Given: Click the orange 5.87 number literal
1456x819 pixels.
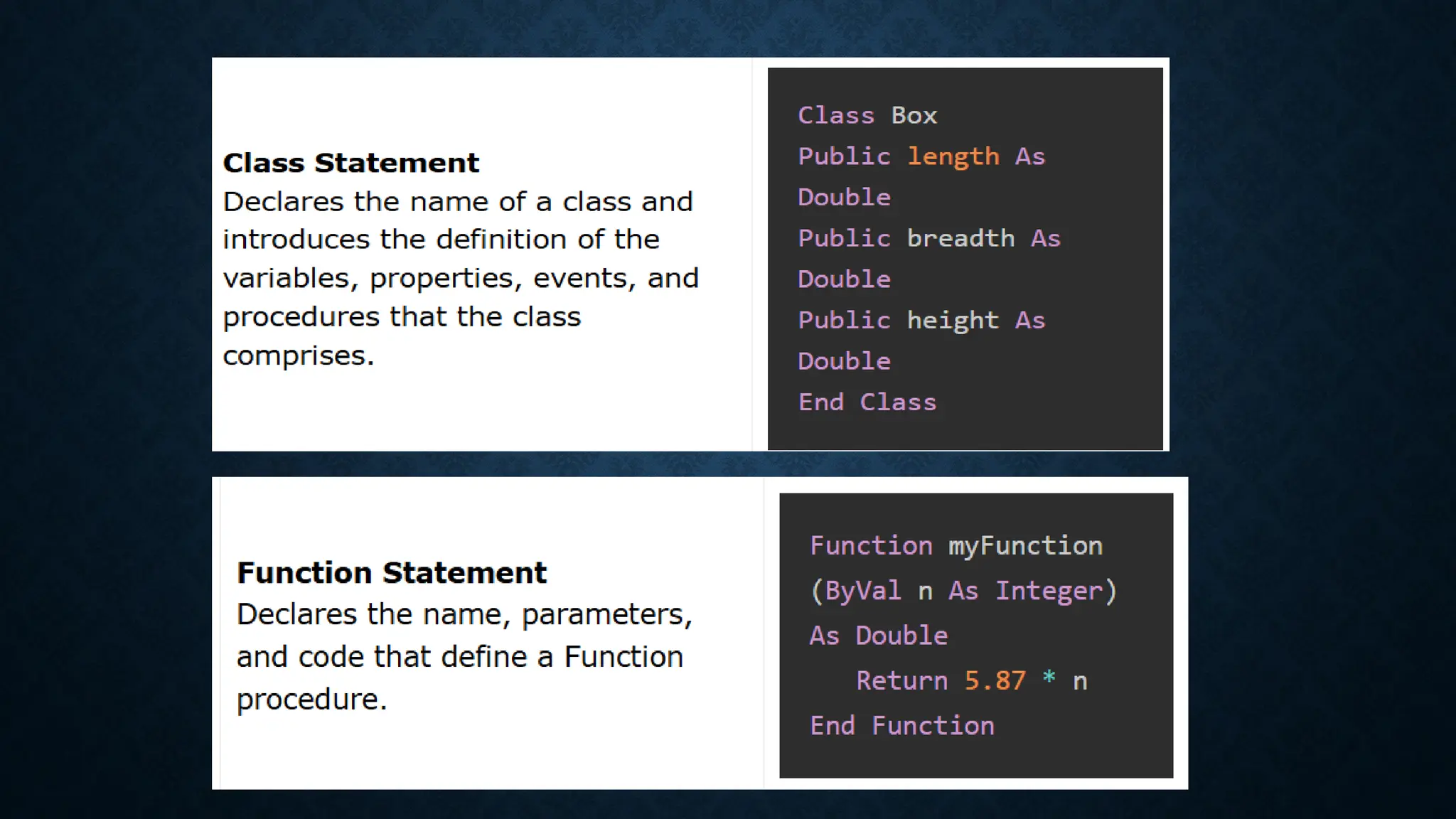Looking at the screenshot, I should pos(995,681).
